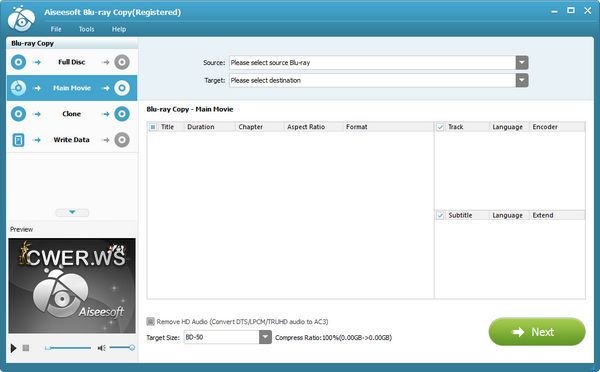Mute the preview volume speaker icon
600x372 pixels.
click(x=101, y=348)
